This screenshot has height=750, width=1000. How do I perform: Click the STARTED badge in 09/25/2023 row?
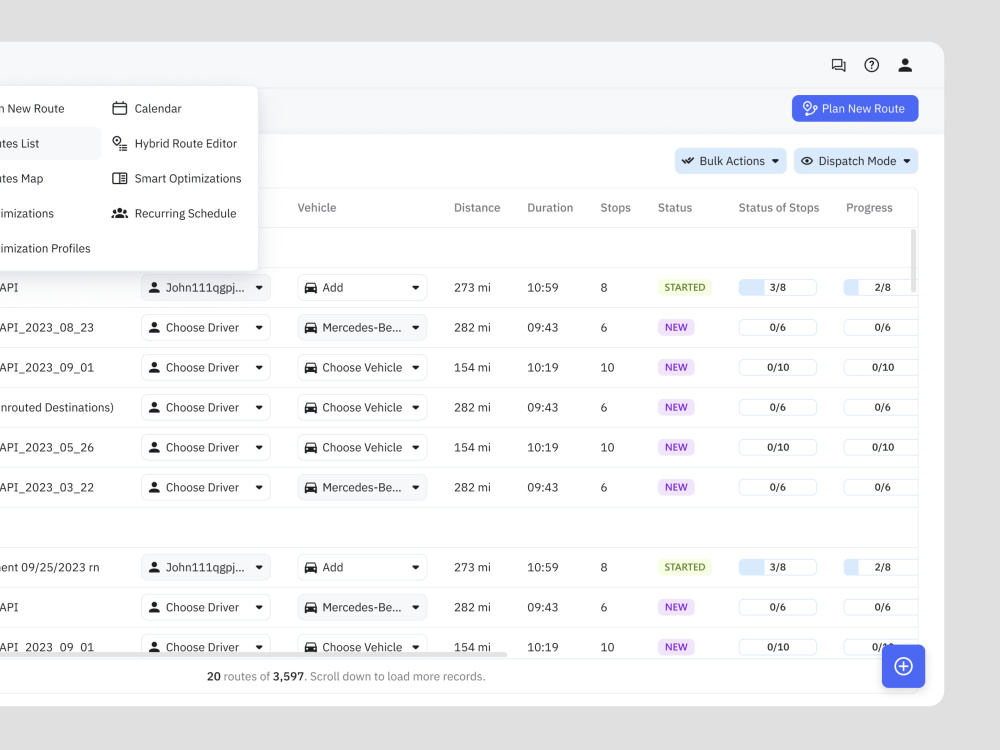click(x=684, y=568)
